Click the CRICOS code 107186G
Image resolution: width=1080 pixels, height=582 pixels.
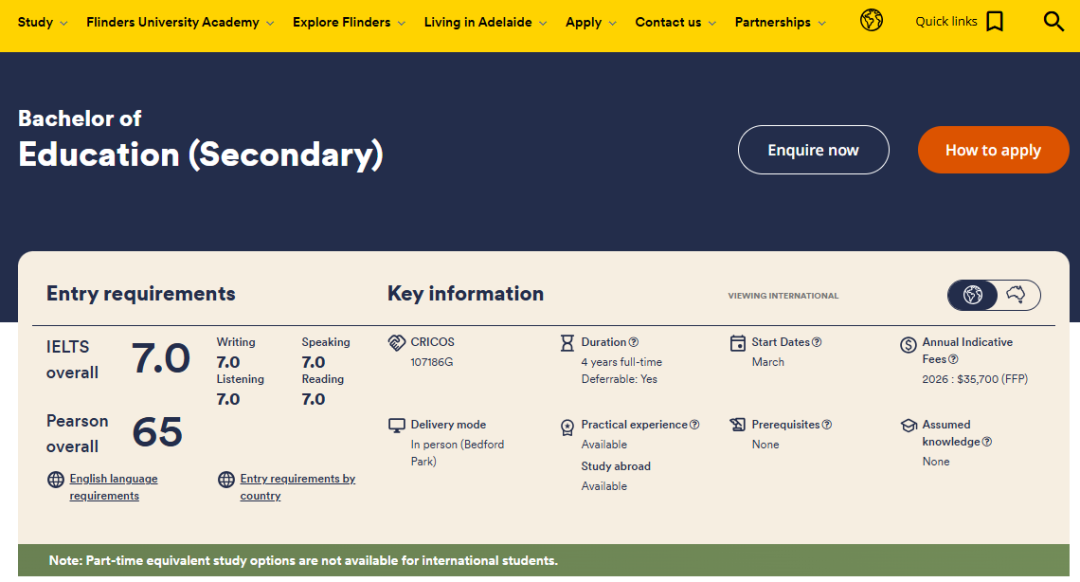click(432, 362)
